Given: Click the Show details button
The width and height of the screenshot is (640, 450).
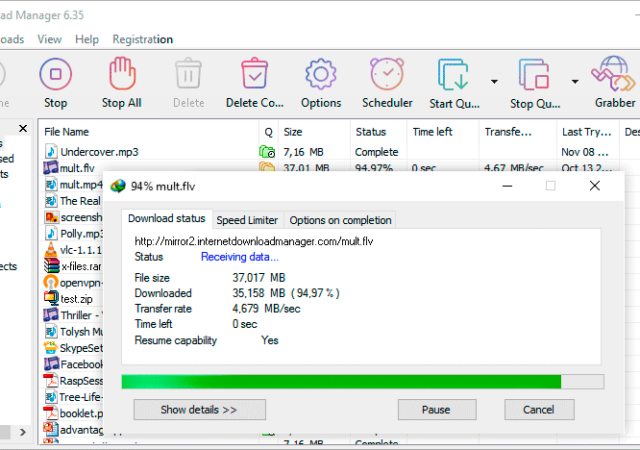Looking at the screenshot, I should pyautogui.click(x=199, y=410).
